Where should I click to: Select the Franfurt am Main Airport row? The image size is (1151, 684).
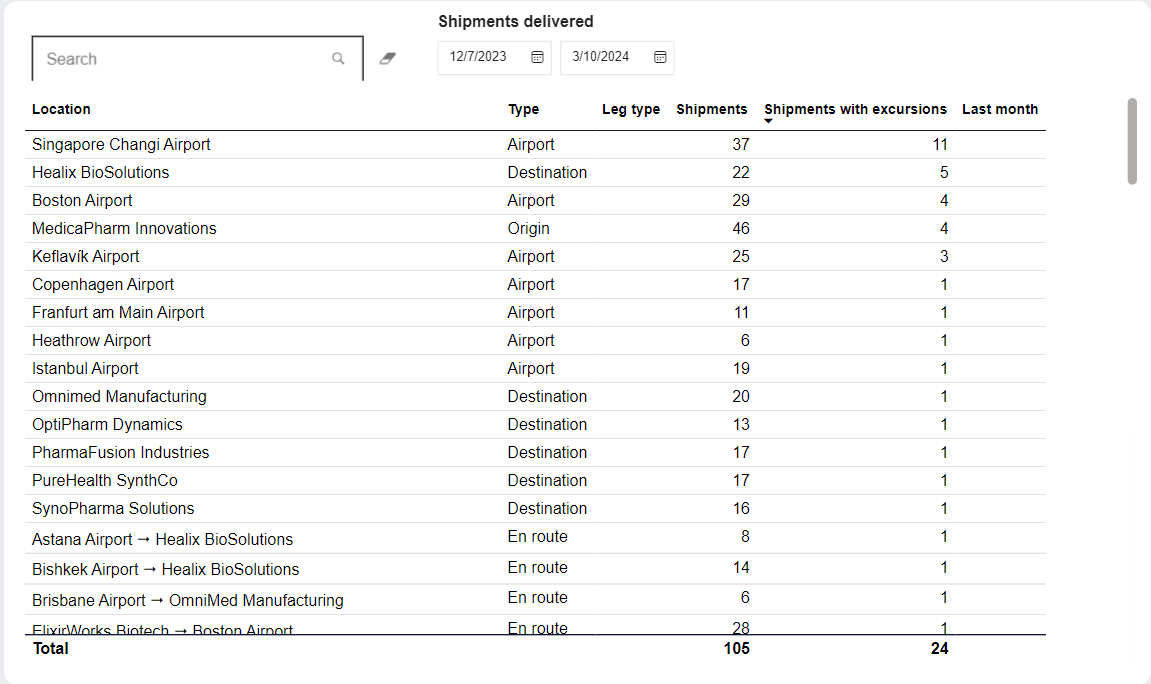pyautogui.click(x=535, y=313)
